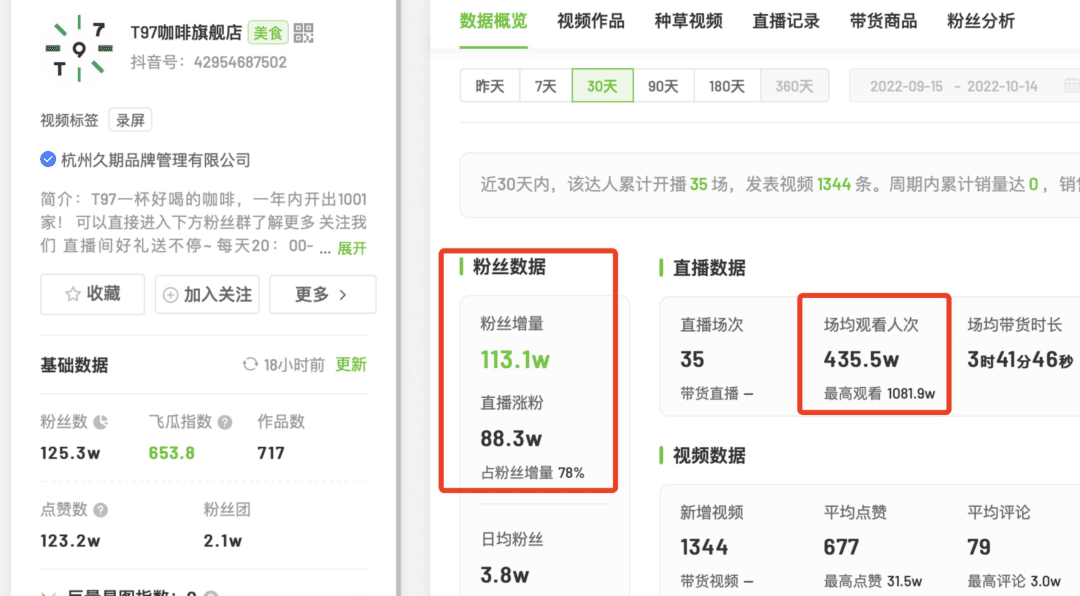Click the account name T97咖啡旗舰店

[x=186, y=32]
